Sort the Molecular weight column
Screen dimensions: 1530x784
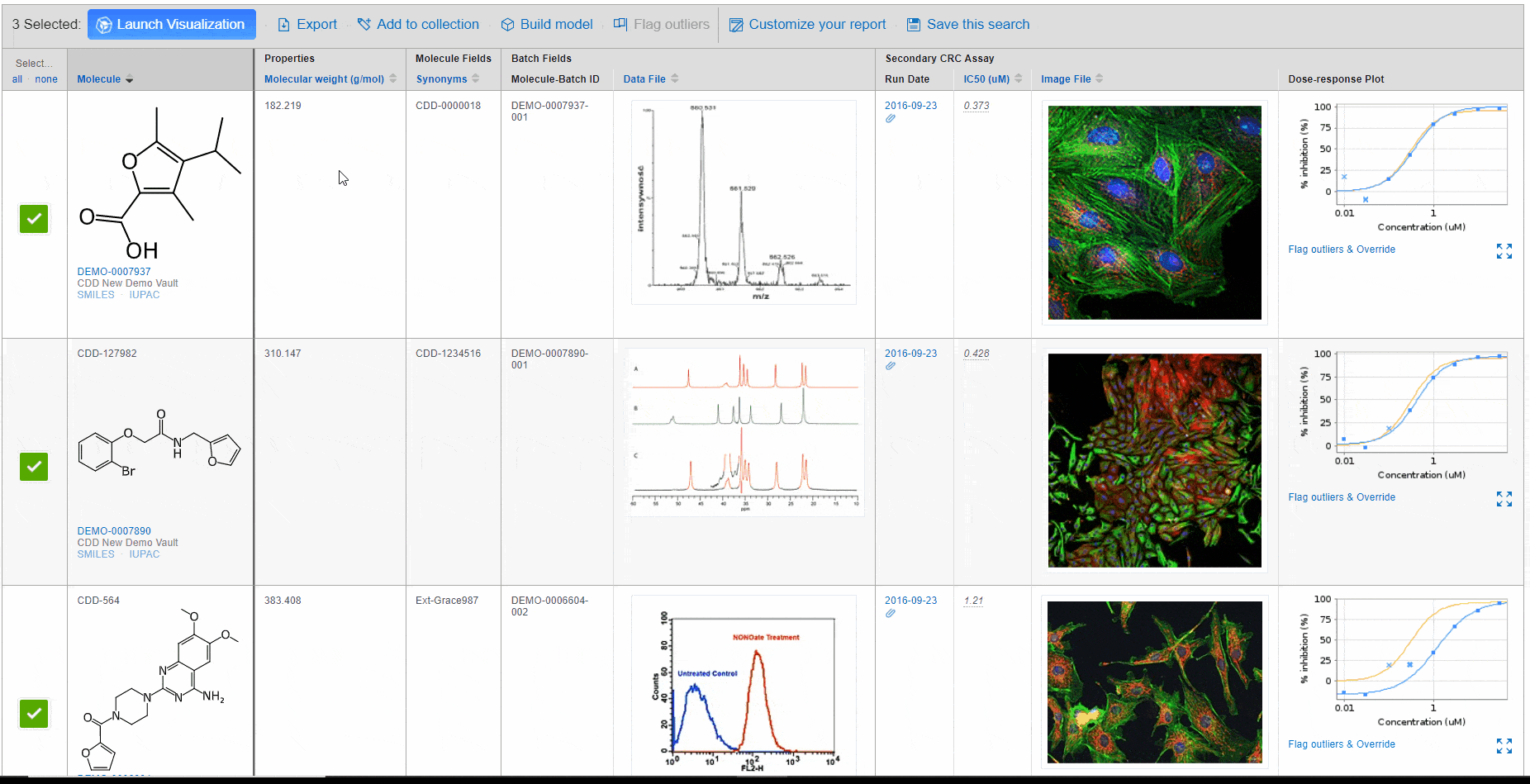coord(392,78)
